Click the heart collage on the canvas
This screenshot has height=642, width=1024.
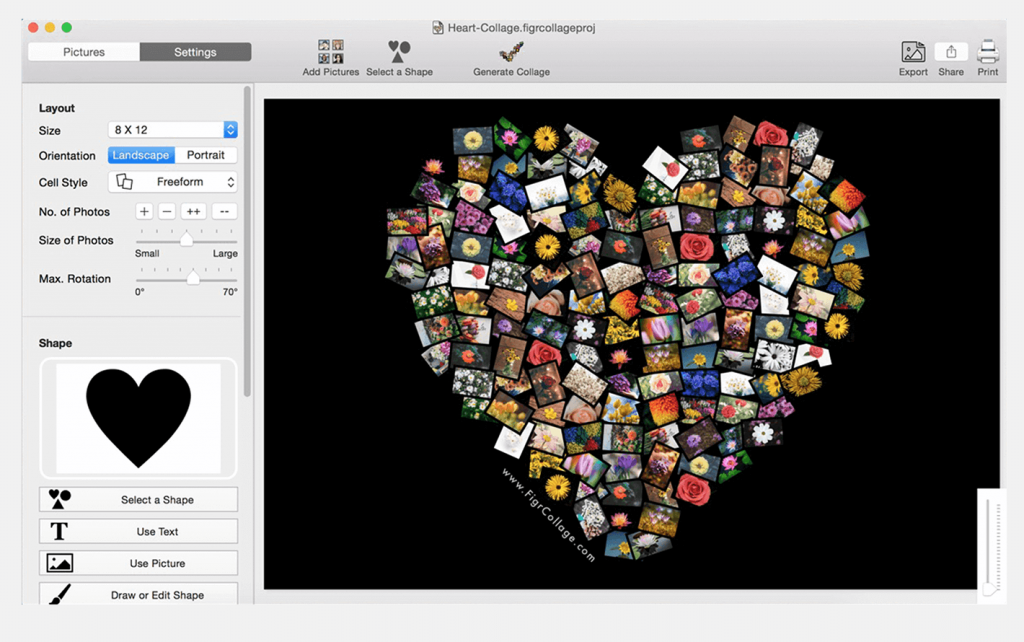coord(627,340)
